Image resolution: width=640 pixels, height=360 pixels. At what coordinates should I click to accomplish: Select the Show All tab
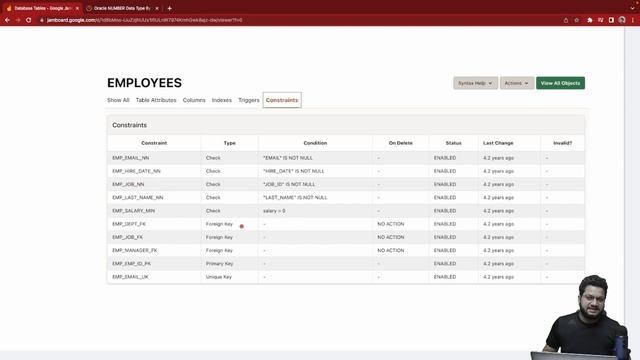pos(118,100)
